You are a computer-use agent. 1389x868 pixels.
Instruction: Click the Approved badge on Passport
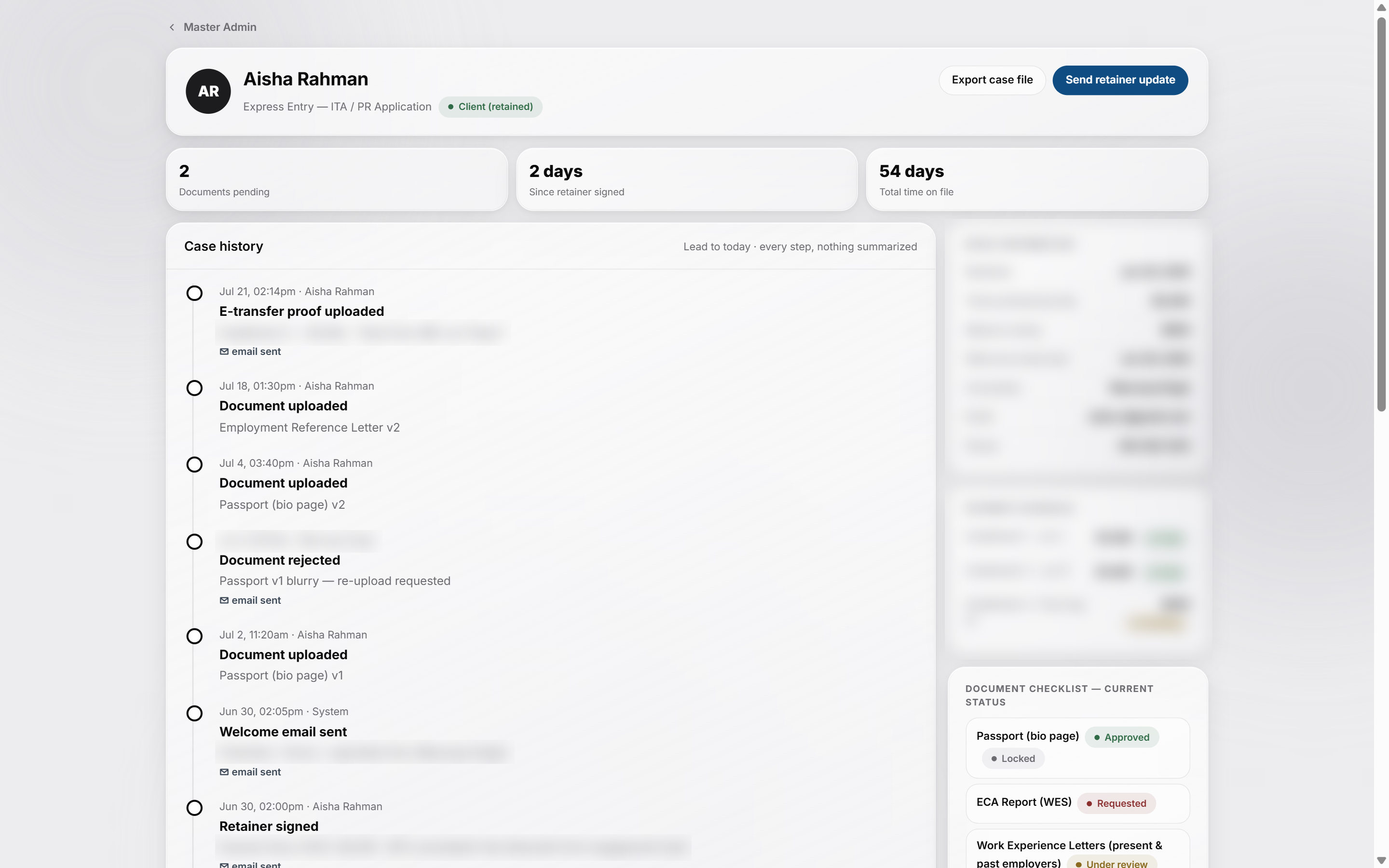pyautogui.click(x=1121, y=737)
